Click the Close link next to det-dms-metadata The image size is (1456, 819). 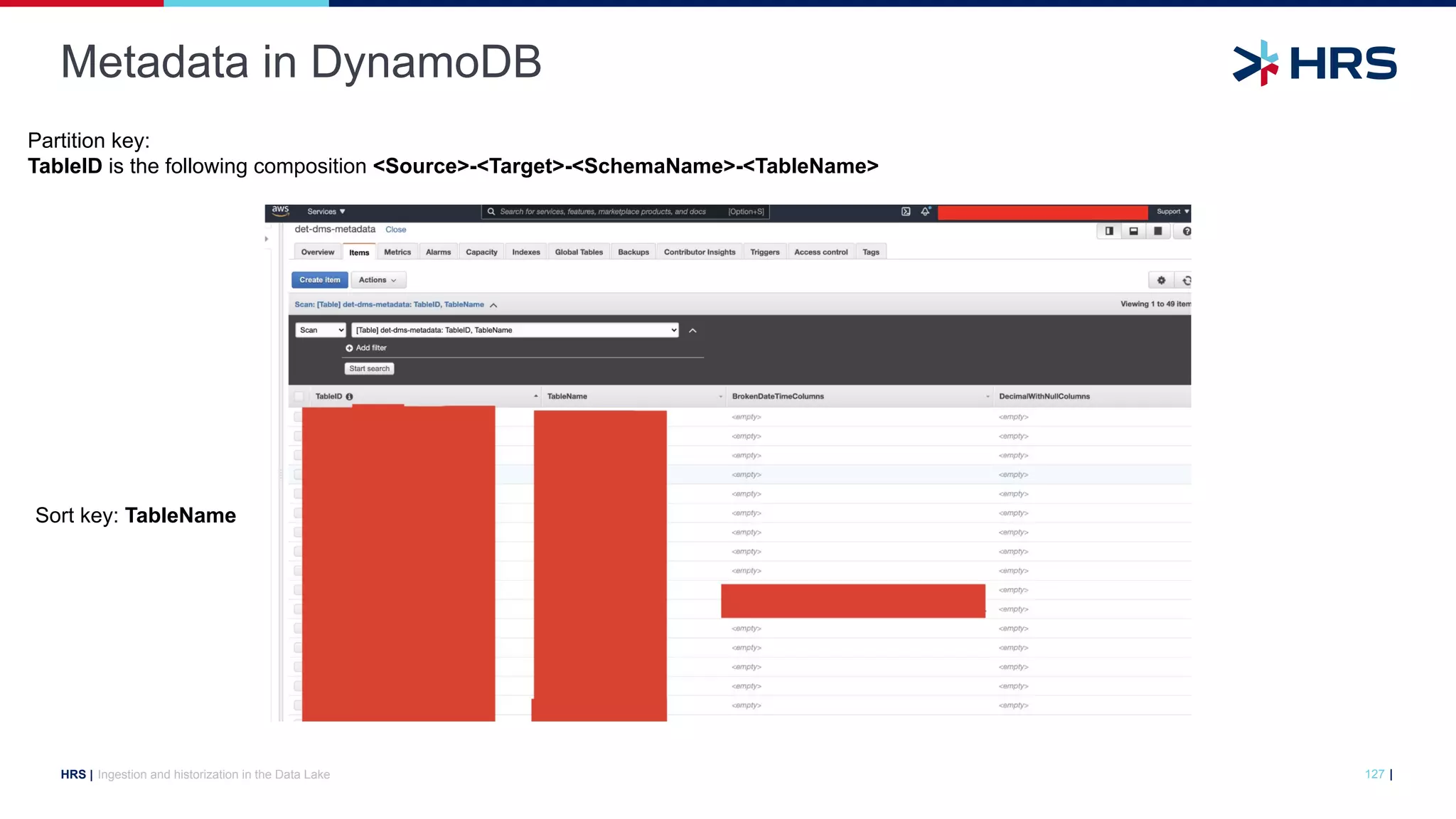(396, 230)
